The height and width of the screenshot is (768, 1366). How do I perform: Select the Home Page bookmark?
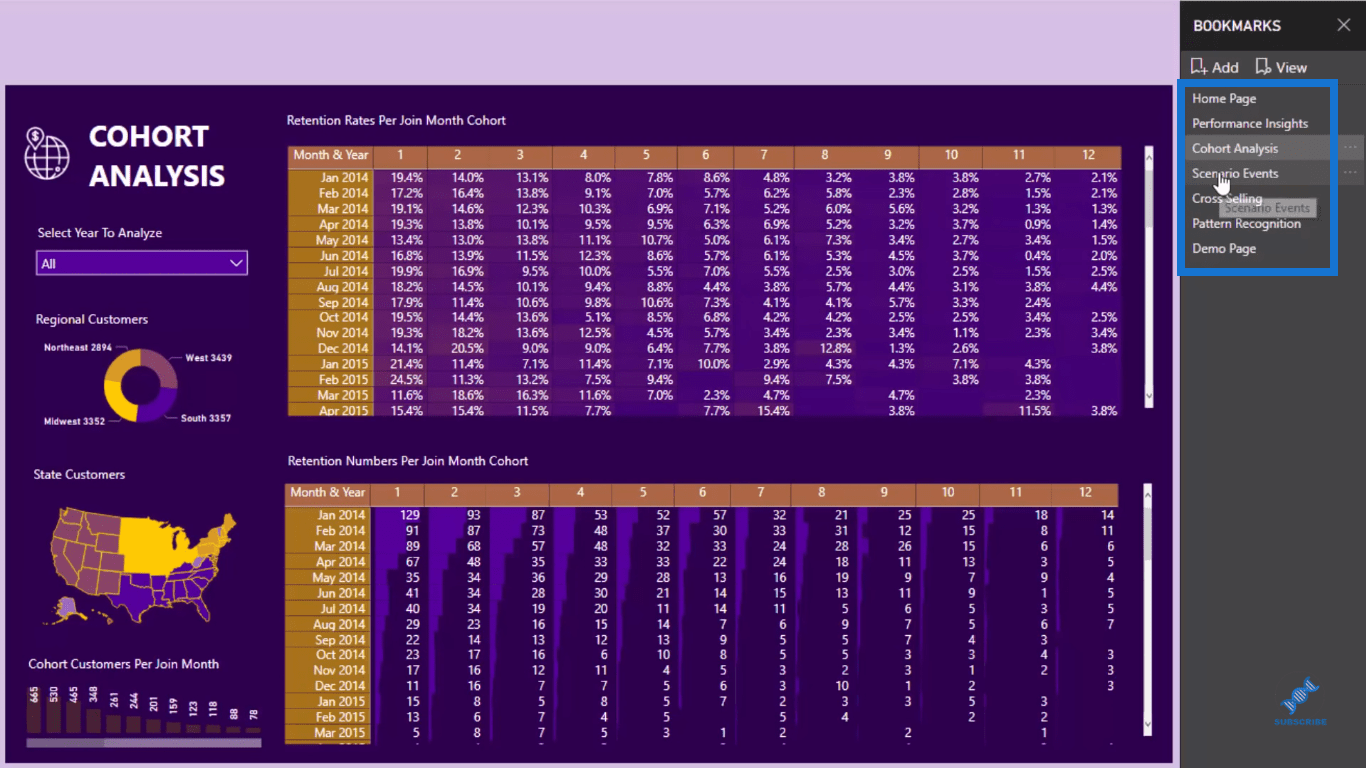click(1224, 99)
